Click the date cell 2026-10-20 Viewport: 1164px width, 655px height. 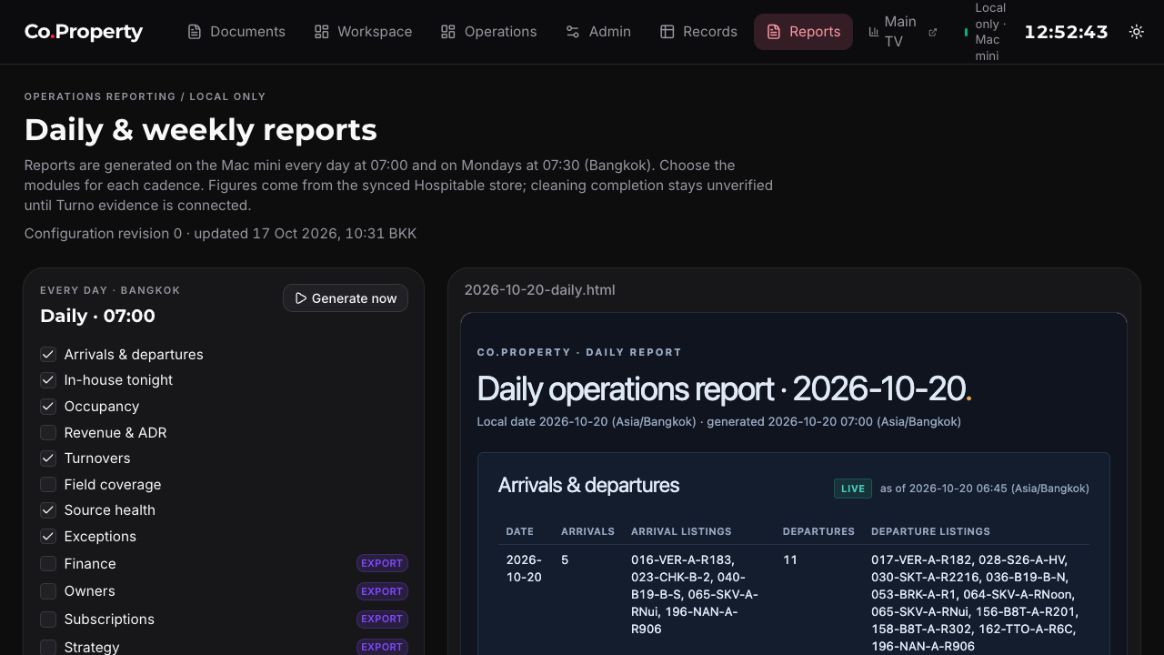[523, 569]
